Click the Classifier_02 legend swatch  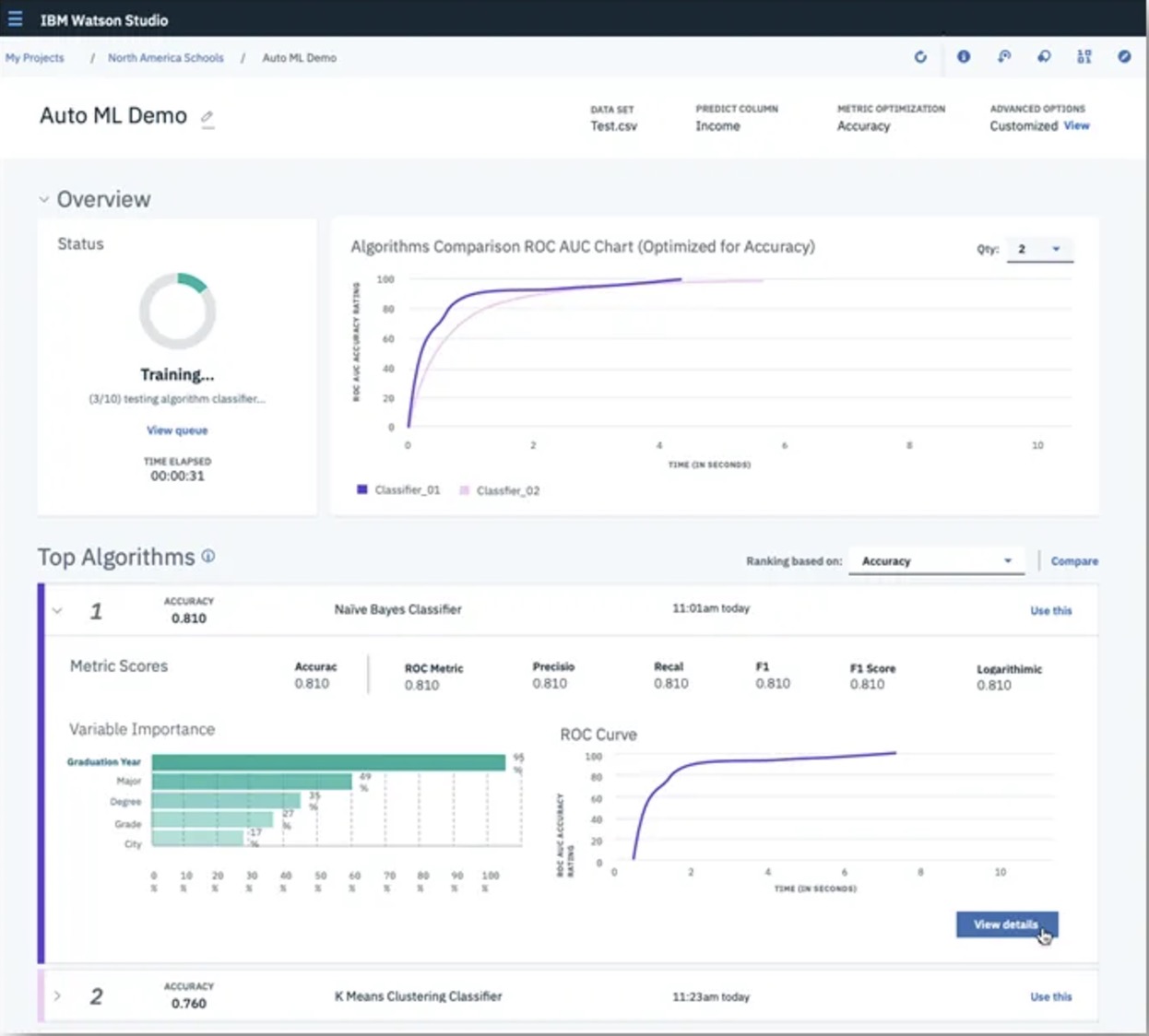465,490
